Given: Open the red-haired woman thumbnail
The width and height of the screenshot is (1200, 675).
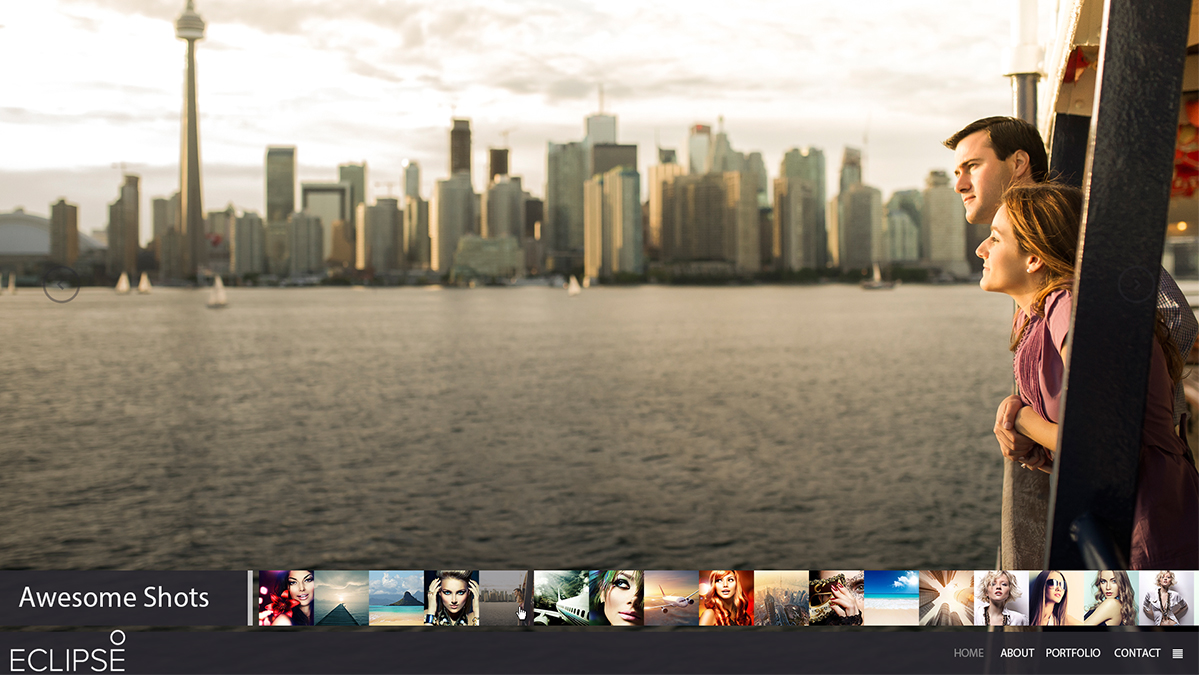Looking at the screenshot, I should coord(725,595).
